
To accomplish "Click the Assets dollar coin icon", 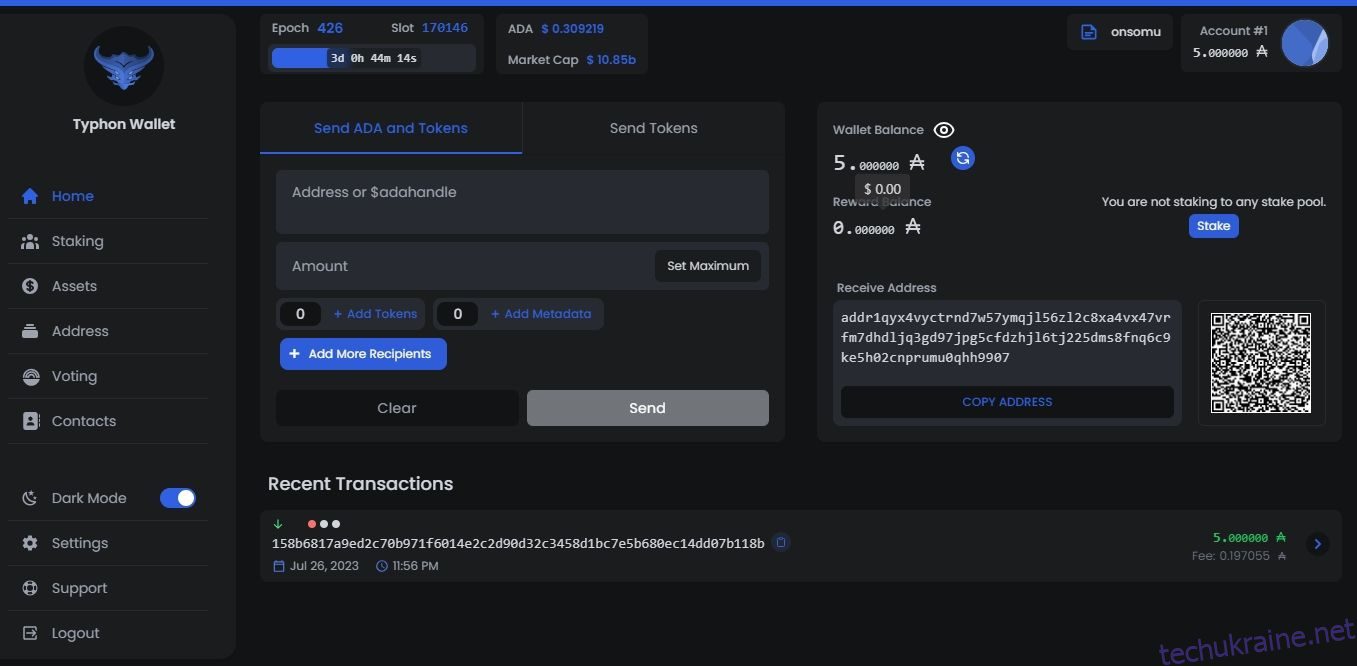I will [x=30, y=286].
